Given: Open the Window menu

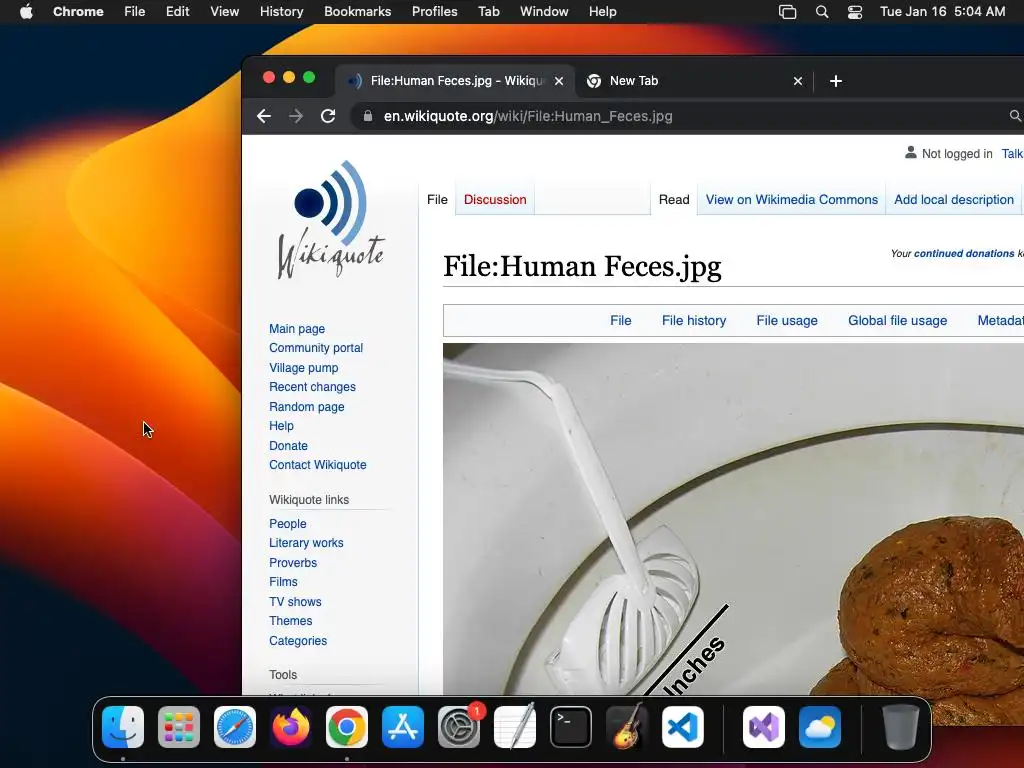Looking at the screenshot, I should 544,12.
